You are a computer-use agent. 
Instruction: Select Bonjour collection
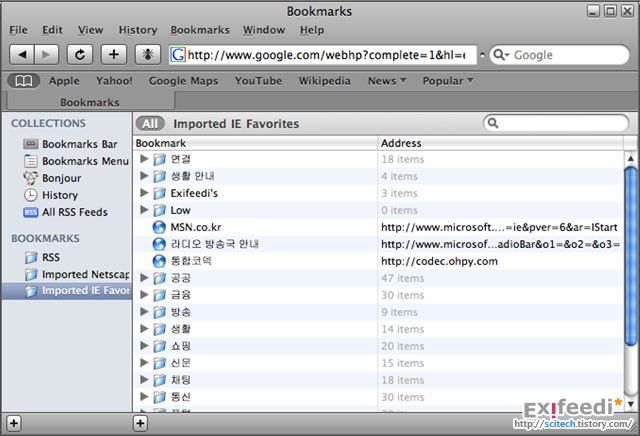pos(52,178)
